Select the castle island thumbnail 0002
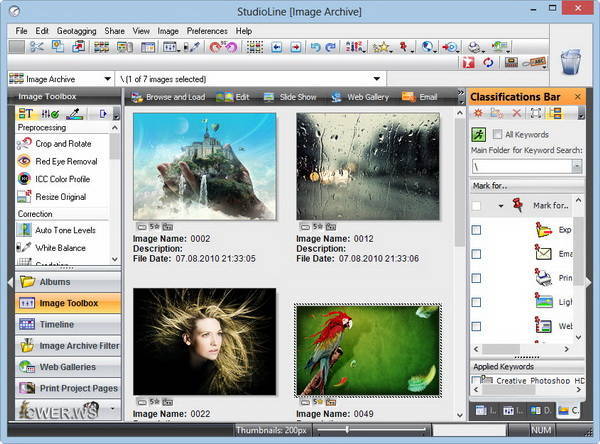Image resolution: width=600 pixels, height=444 pixels. (x=205, y=166)
